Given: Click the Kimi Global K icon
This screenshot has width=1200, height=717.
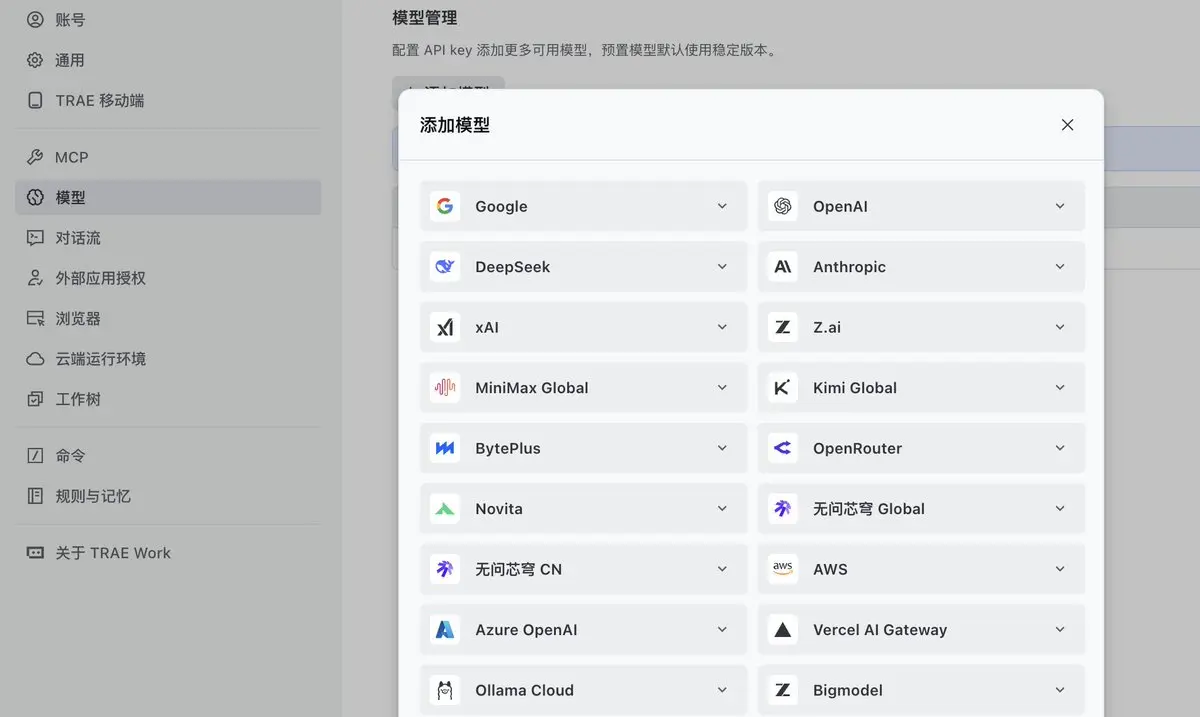Looking at the screenshot, I should 783,388.
